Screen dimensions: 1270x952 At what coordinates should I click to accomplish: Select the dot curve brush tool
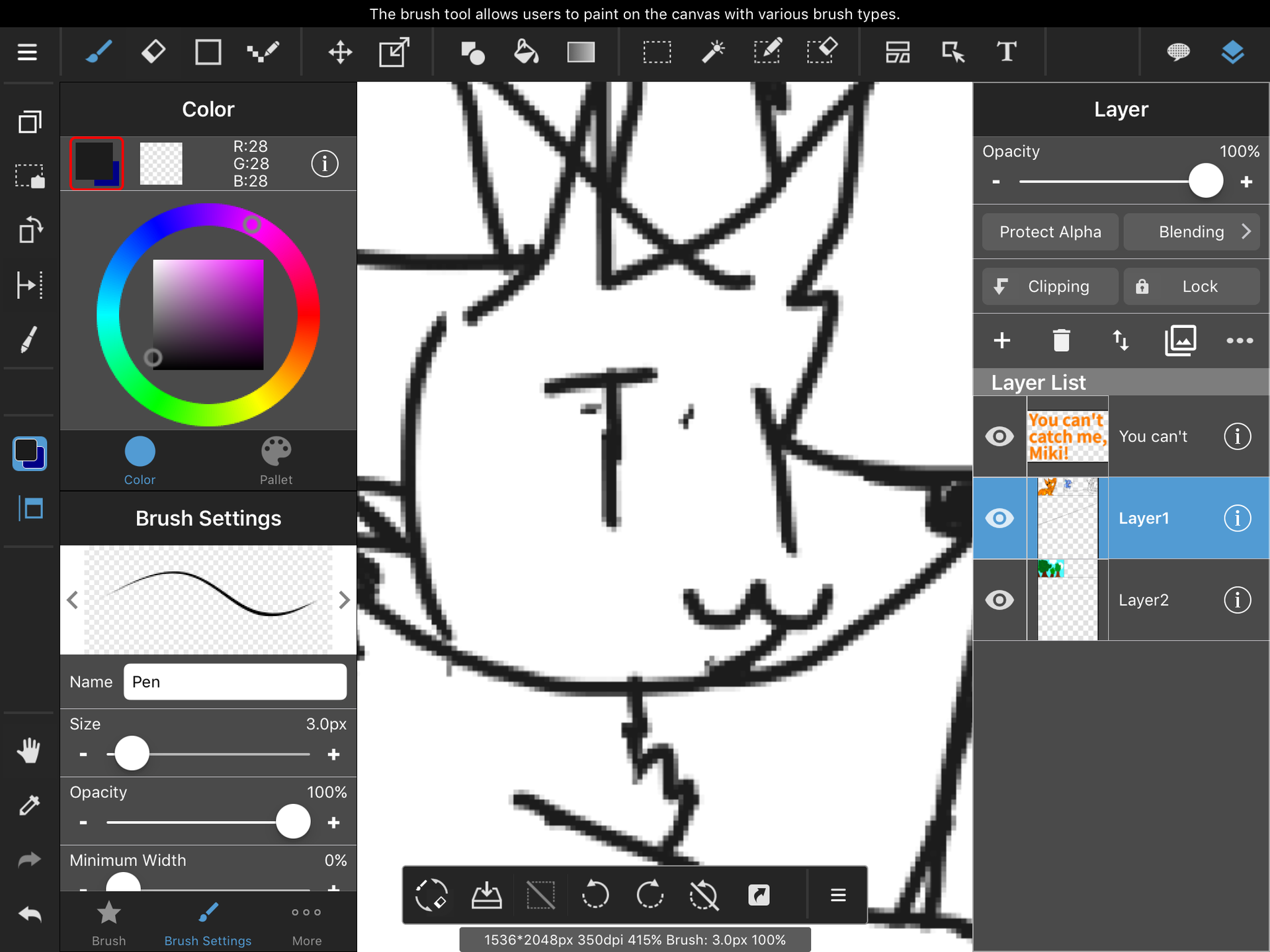pyautogui.click(x=263, y=52)
